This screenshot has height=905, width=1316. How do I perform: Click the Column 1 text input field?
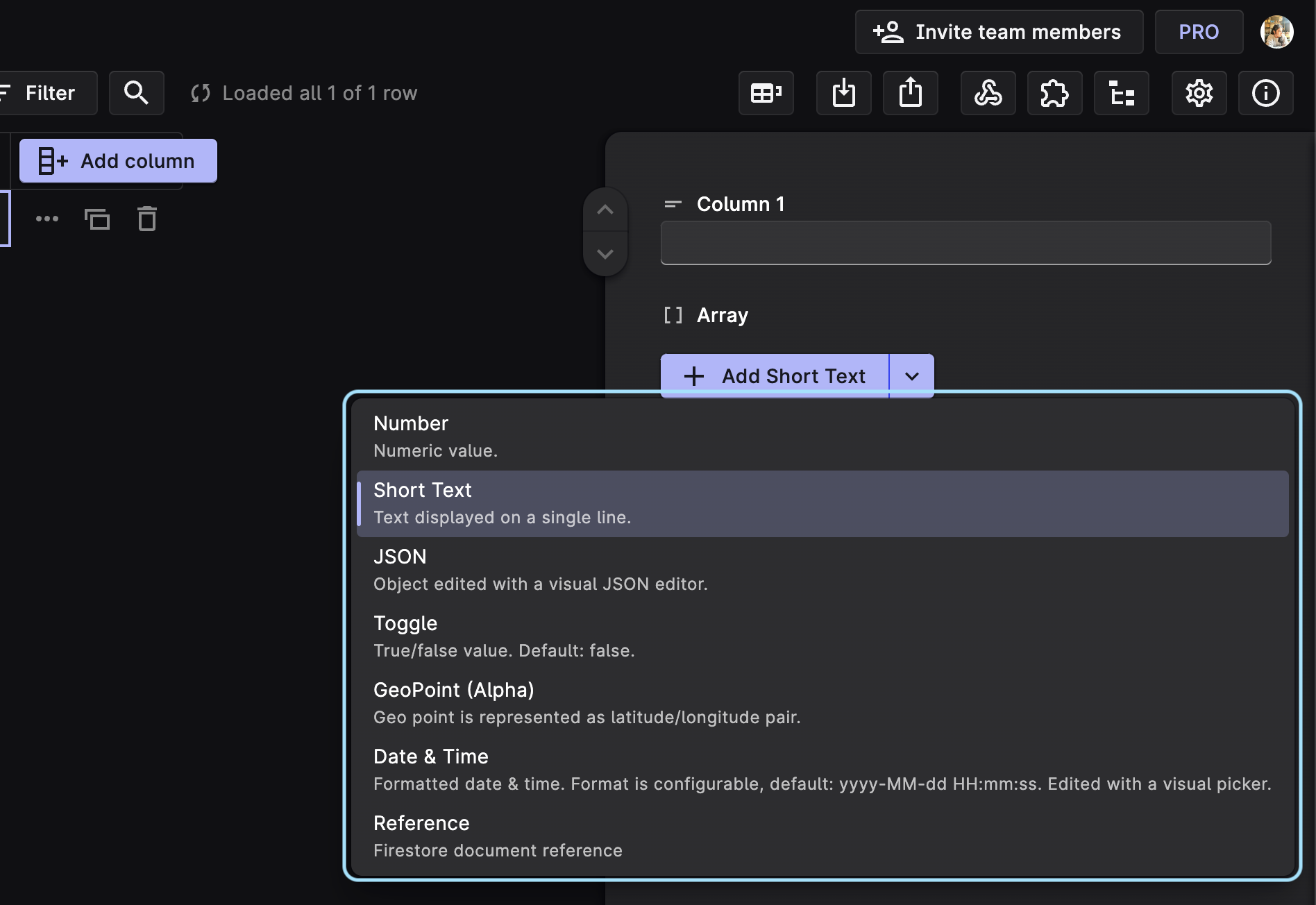(x=965, y=243)
